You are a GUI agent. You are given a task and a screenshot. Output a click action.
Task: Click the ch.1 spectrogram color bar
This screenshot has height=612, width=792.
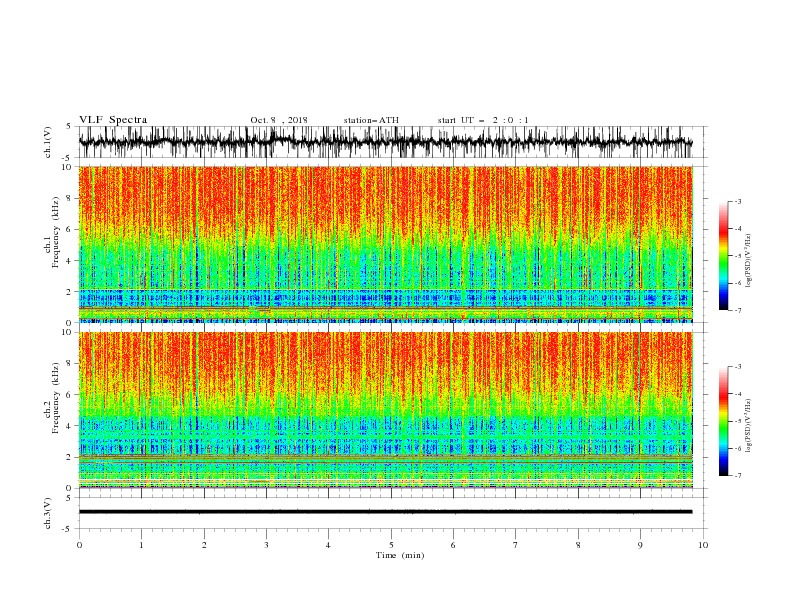coord(723,256)
